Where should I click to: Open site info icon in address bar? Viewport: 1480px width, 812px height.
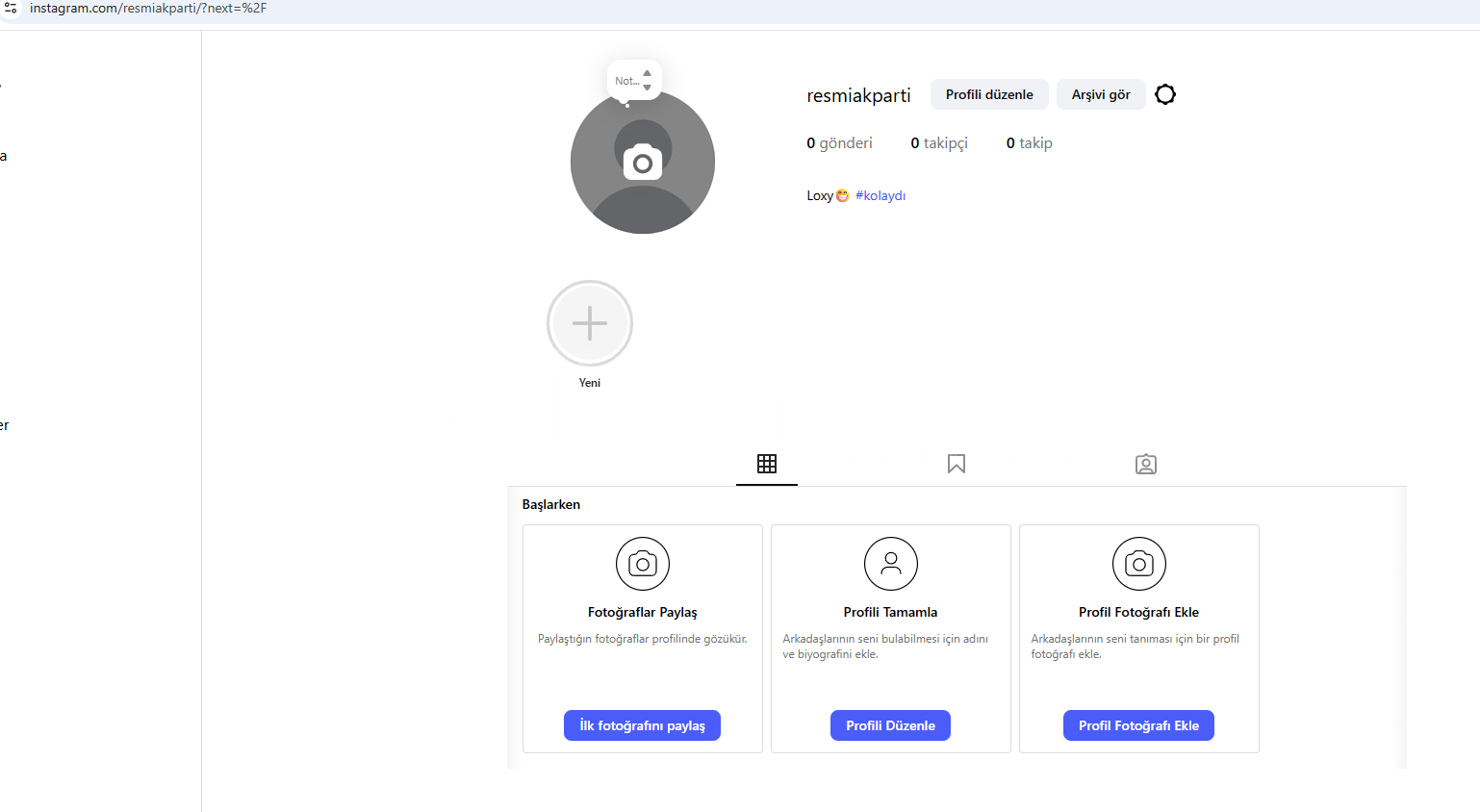(11, 8)
